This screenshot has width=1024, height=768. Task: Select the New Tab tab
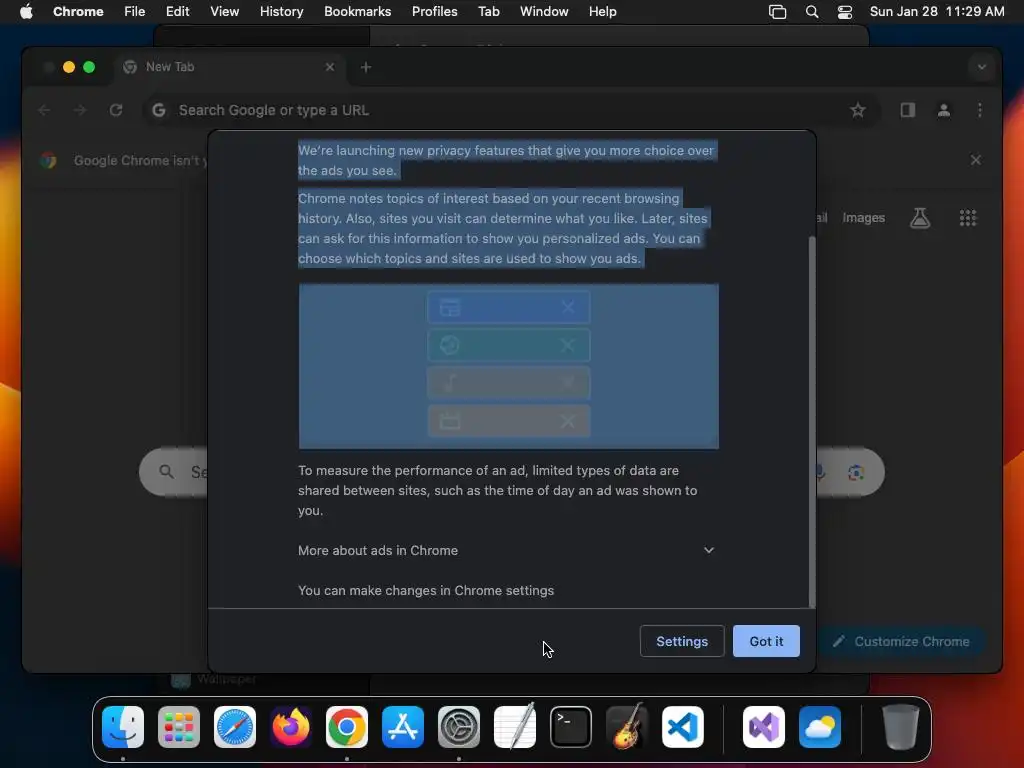(x=229, y=67)
